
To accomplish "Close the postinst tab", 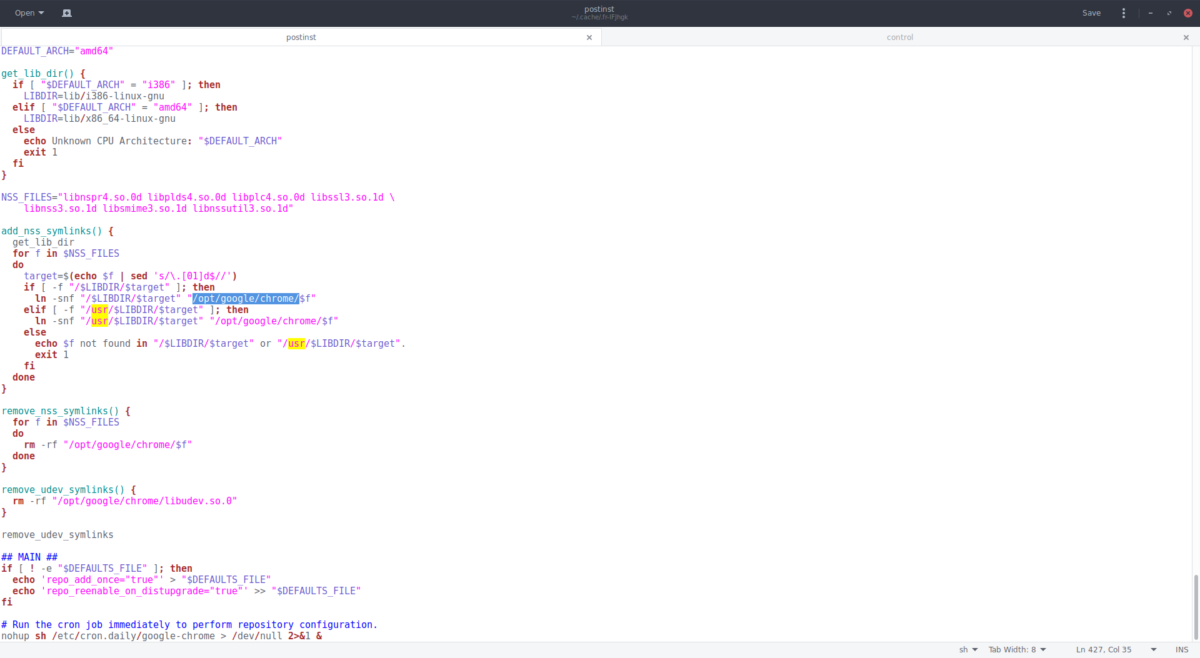I will tap(589, 36).
